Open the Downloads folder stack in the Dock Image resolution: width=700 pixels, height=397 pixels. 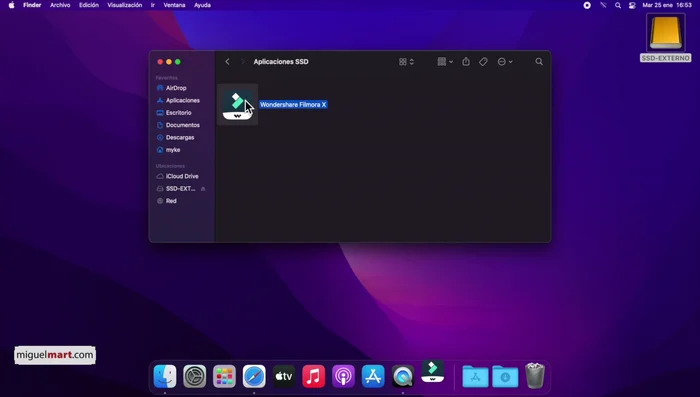505,376
